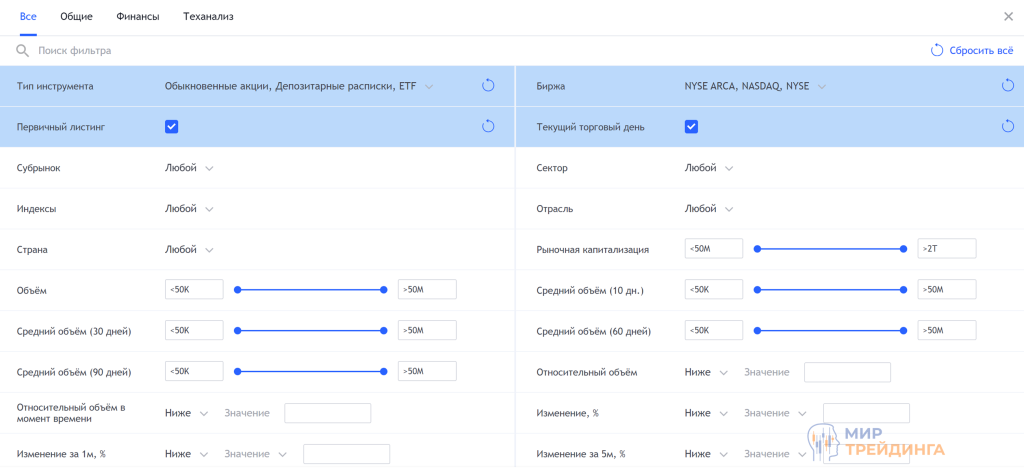Viewport: 1024px width, 473px height.
Task: Close the filter dialog with X
Action: [1008, 16]
